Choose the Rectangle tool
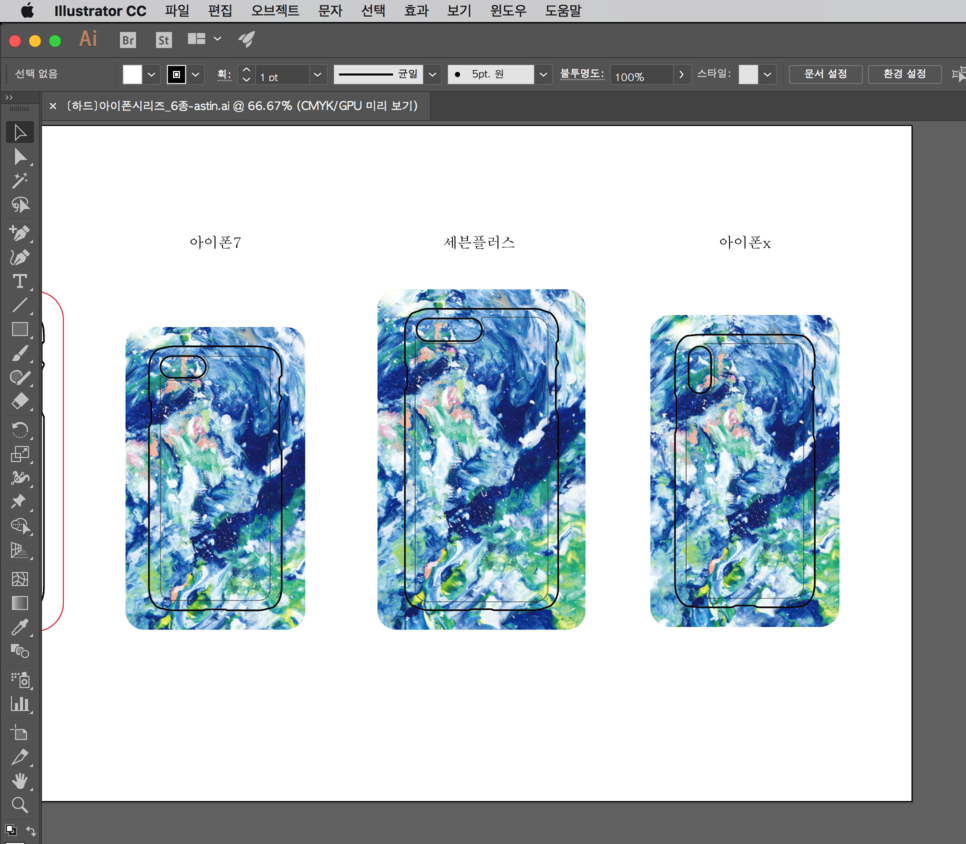Image resolution: width=966 pixels, height=844 pixels. 20,330
